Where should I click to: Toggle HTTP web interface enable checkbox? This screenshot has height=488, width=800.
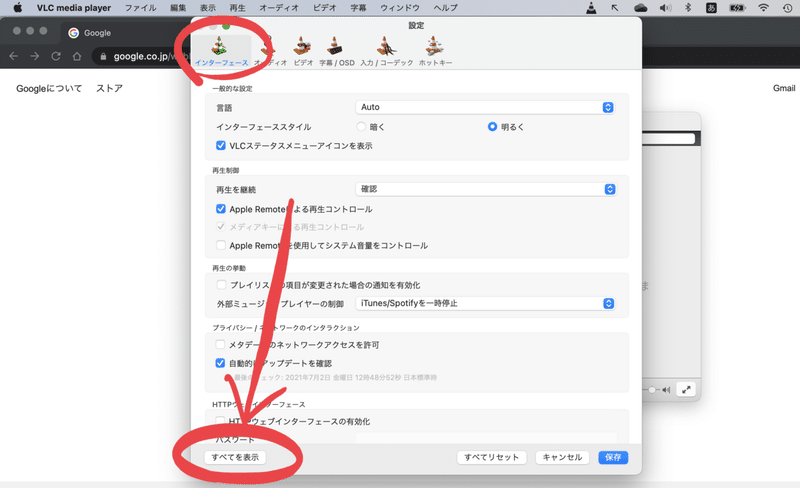click(220, 421)
